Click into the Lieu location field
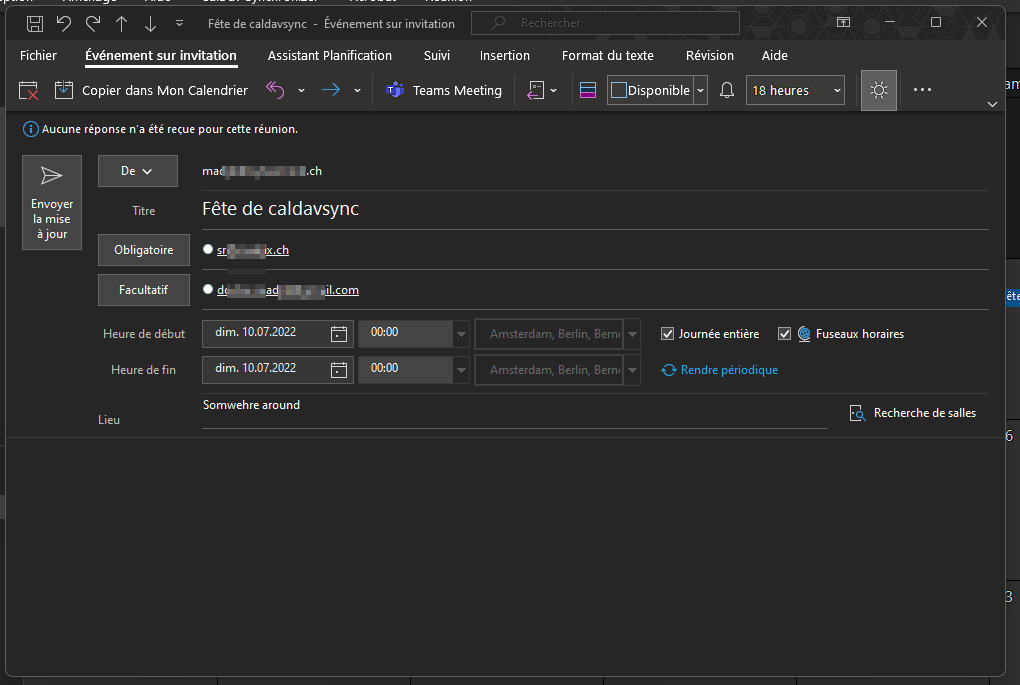 pos(514,414)
